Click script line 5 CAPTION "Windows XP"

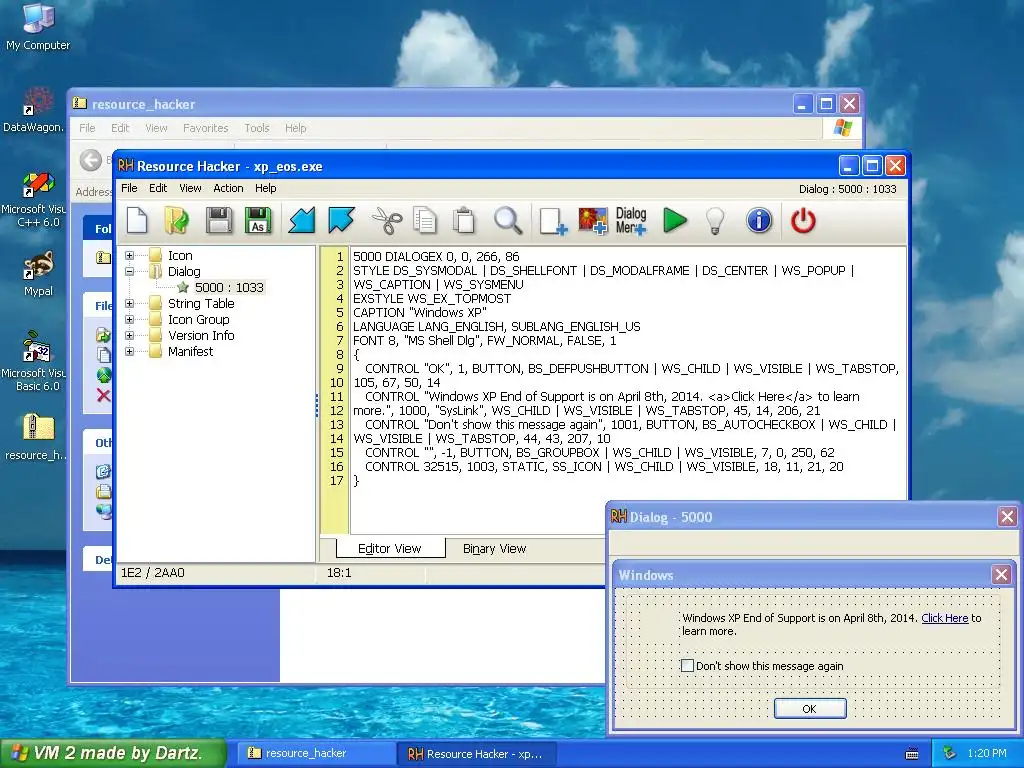(x=419, y=312)
